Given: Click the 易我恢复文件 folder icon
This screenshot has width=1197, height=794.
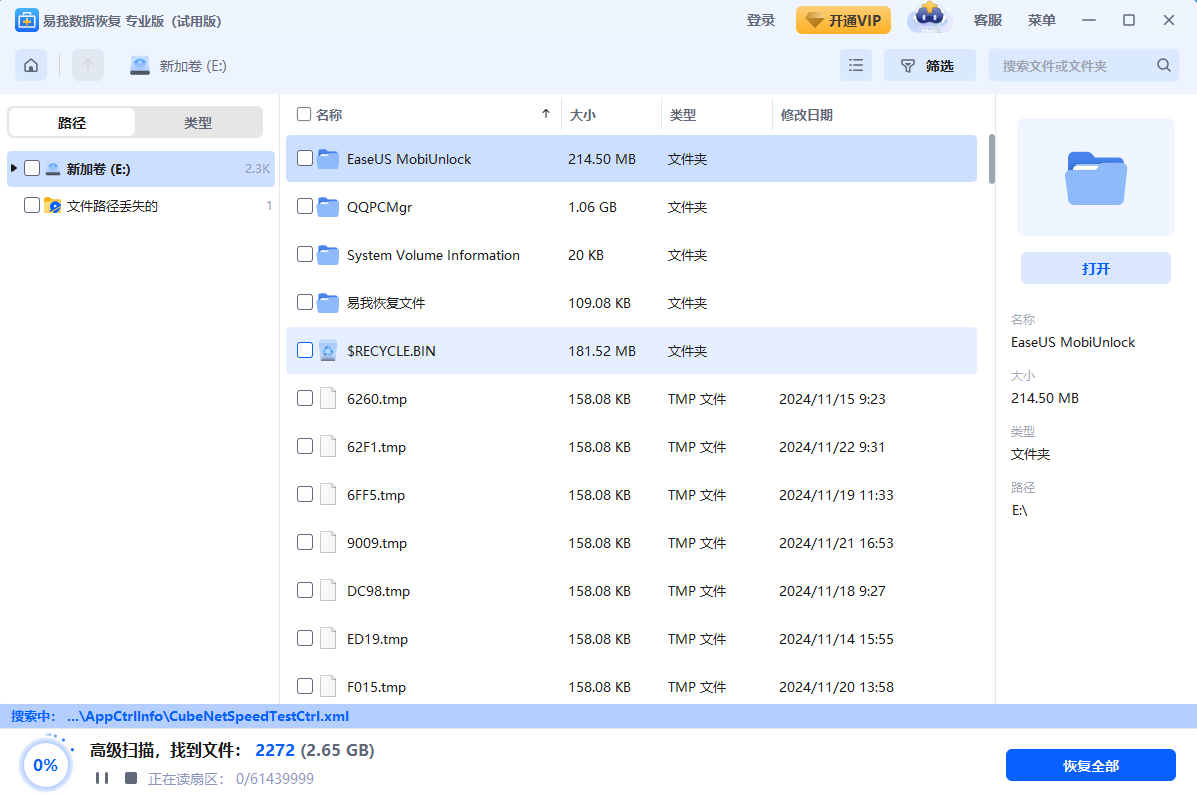Looking at the screenshot, I should 328,303.
